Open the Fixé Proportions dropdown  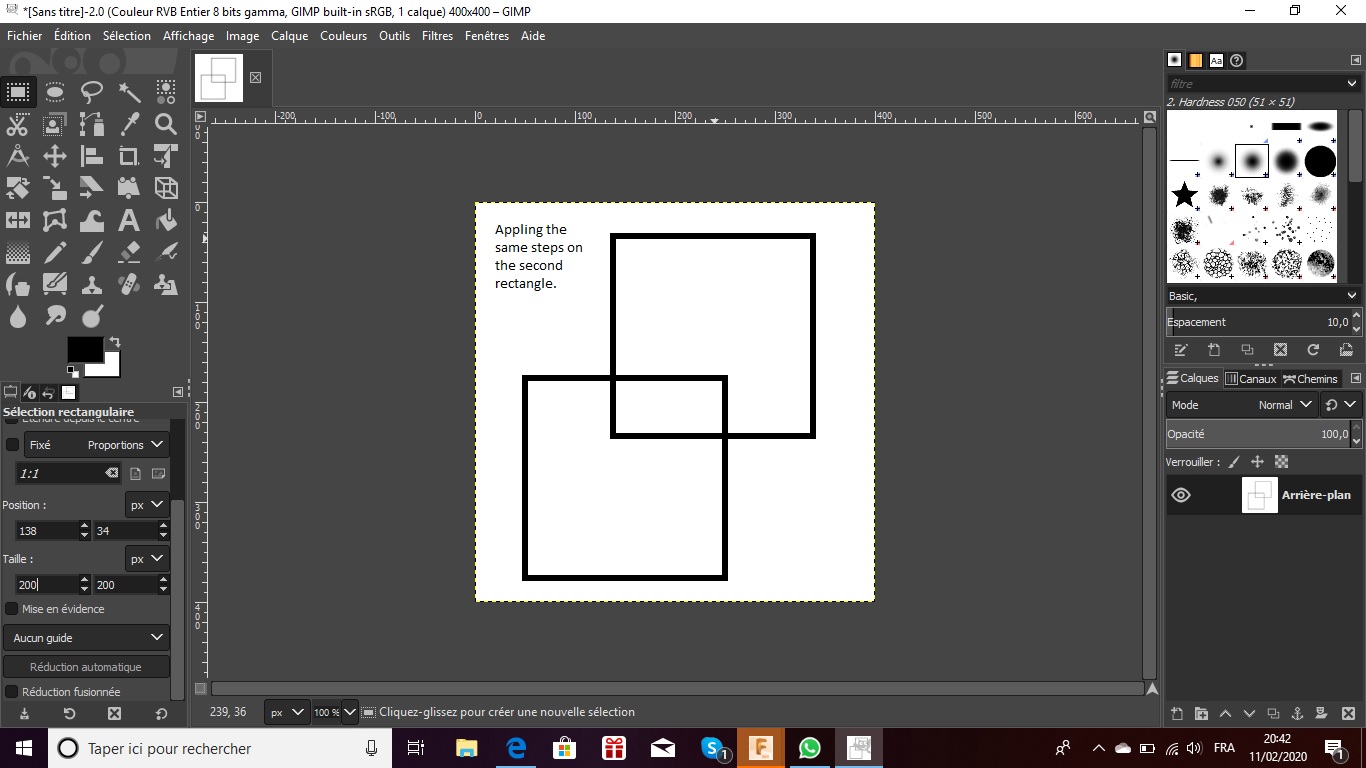coord(97,445)
